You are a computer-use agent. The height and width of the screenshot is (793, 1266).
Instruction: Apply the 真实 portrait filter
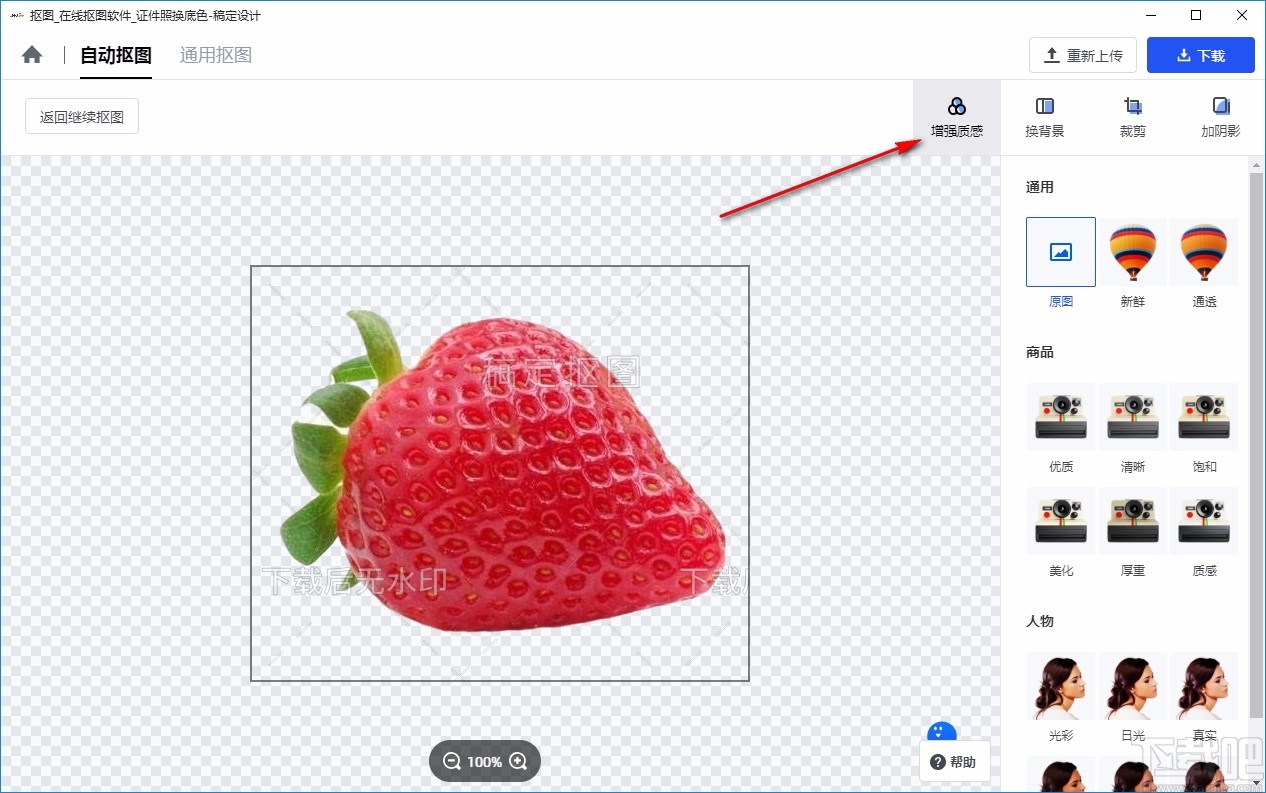pyautogui.click(x=1204, y=686)
